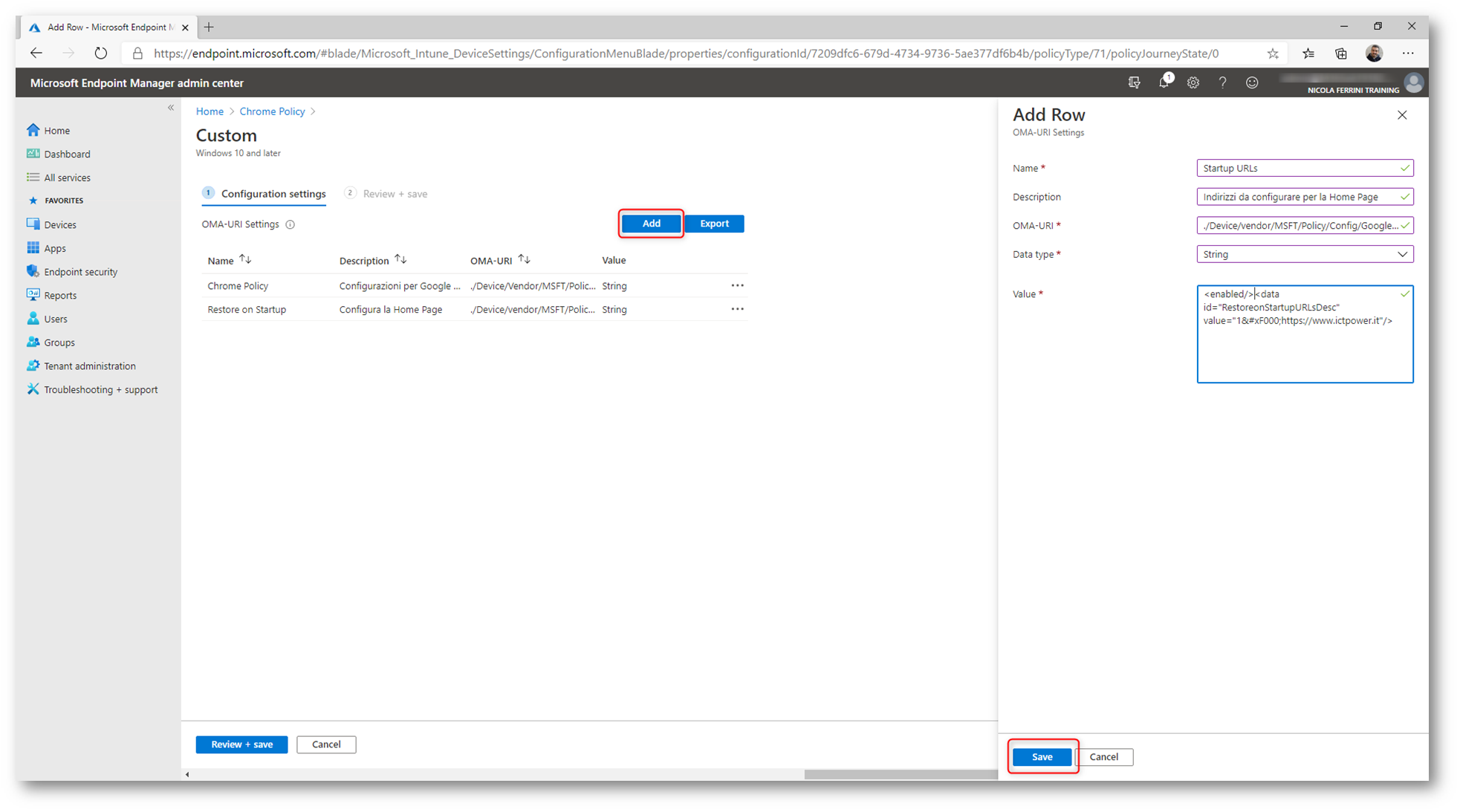Click inside the Value text area
Image resolution: width=1460 pixels, height=812 pixels.
[1305, 334]
